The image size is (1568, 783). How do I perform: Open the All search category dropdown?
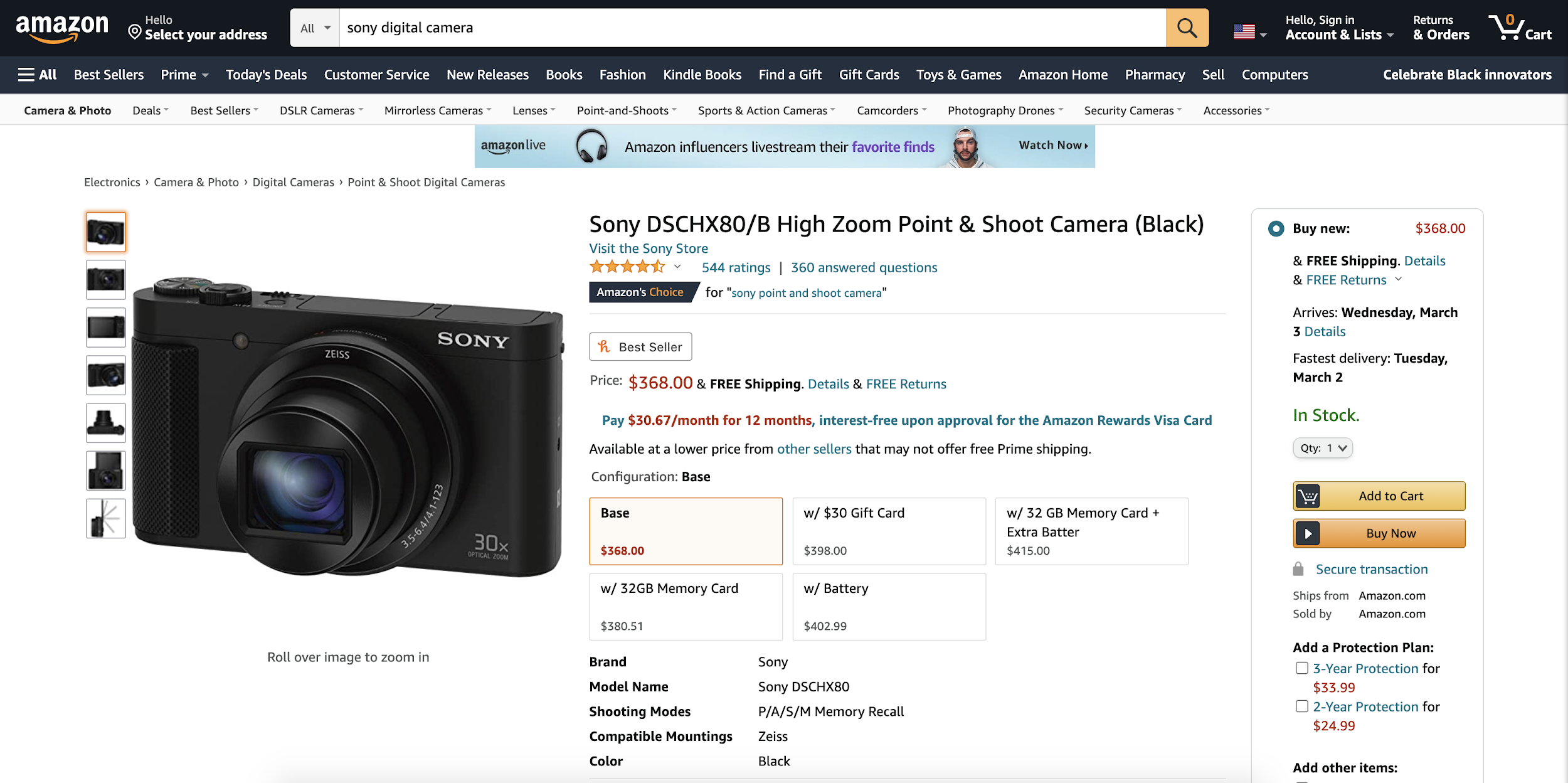315,28
